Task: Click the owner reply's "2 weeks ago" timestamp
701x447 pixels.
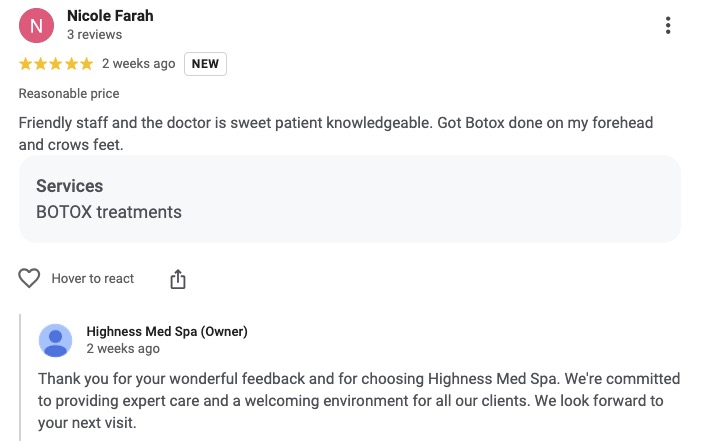Action: [123, 349]
